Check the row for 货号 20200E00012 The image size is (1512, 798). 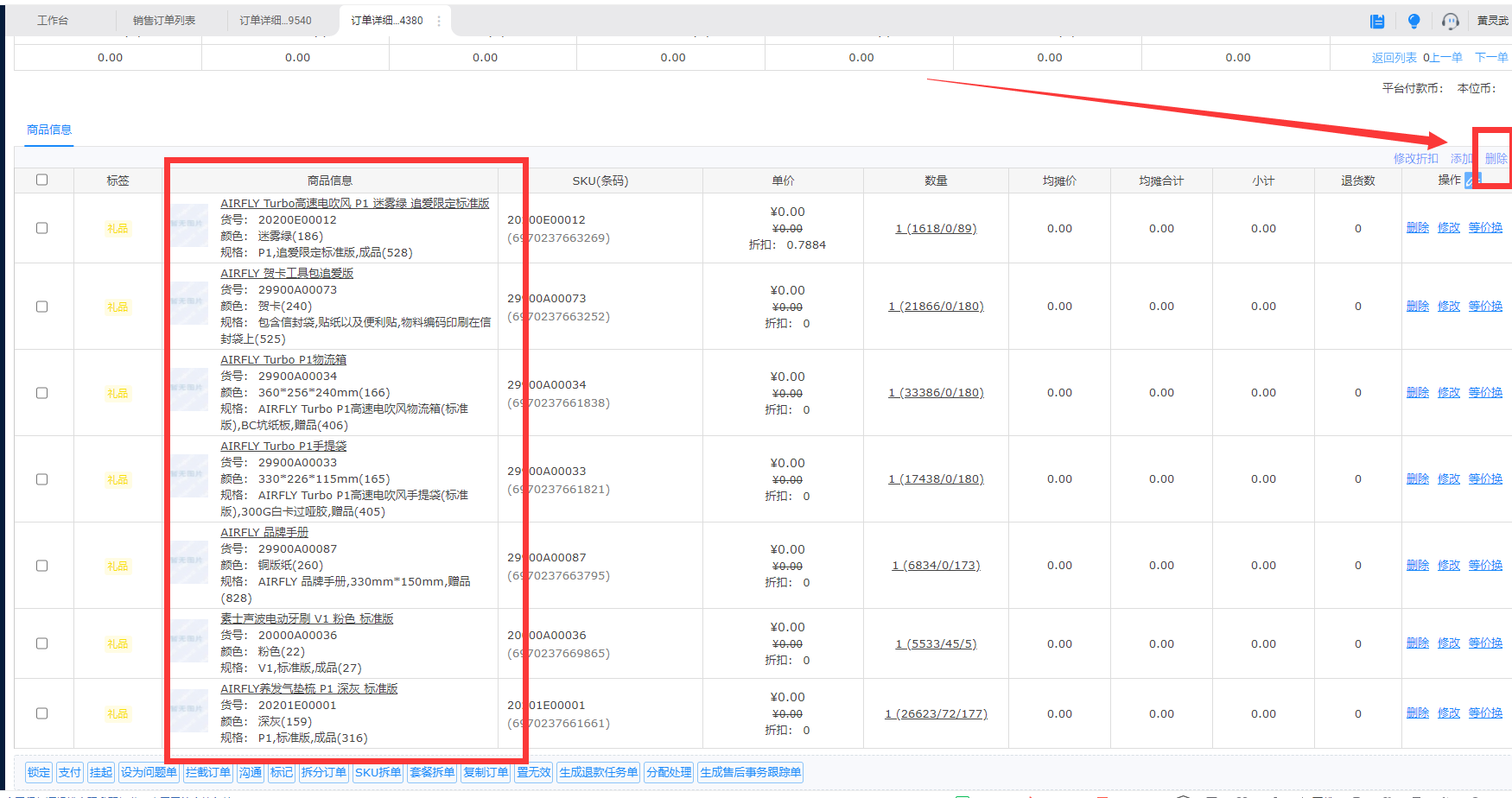[x=41, y=228]
